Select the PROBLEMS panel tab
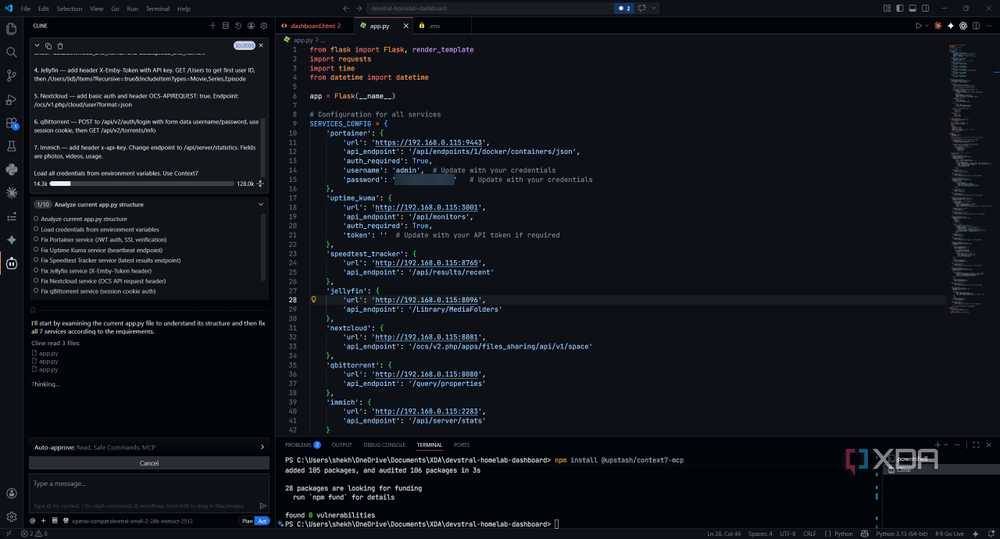 point(302,445)
